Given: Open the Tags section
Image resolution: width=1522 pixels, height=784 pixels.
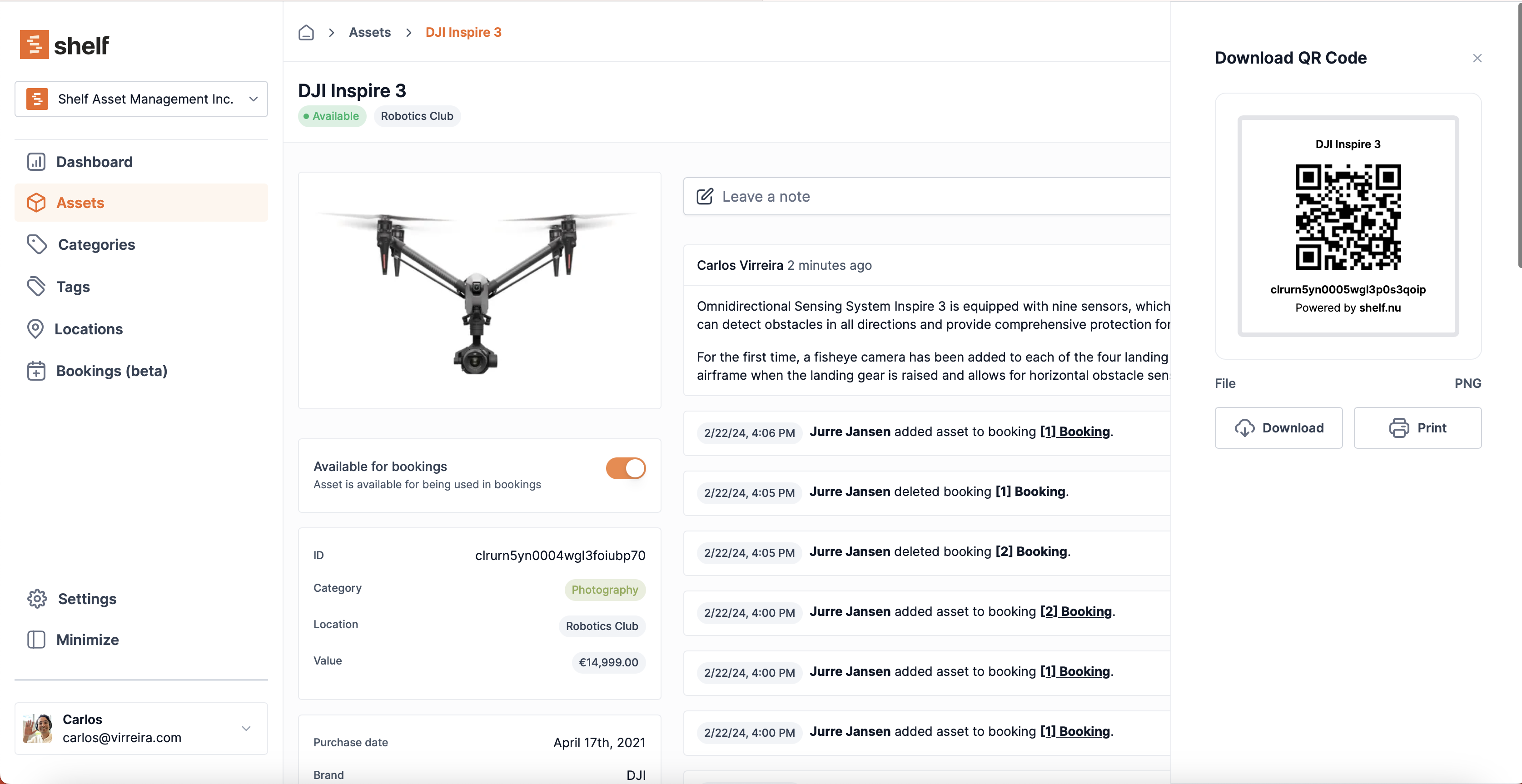Looking at the screenshot, I should (73, 287).
